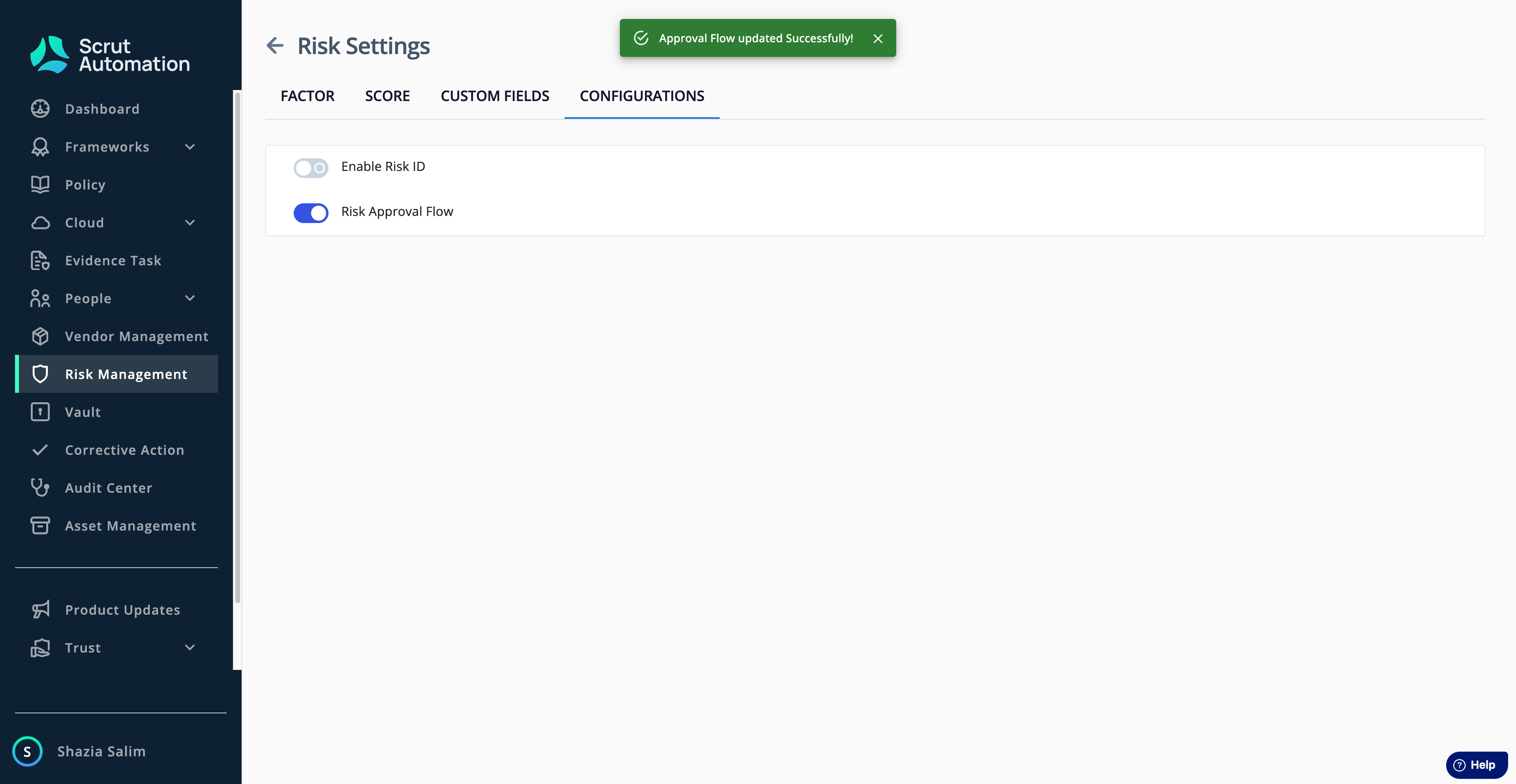The width and height of the screenshot is (1516, 784).
Task: Click the Trust icon in sidebar
Action: click(x=40, y=647)
